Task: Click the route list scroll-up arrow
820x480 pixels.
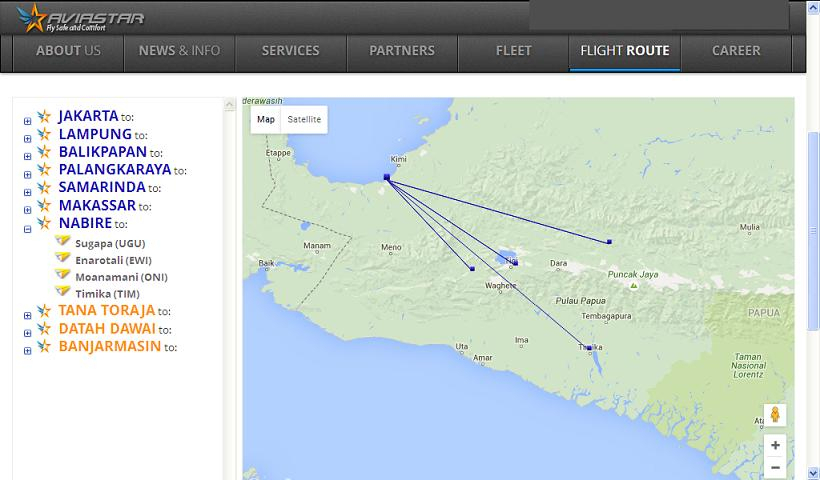Action: pos(230,104)
